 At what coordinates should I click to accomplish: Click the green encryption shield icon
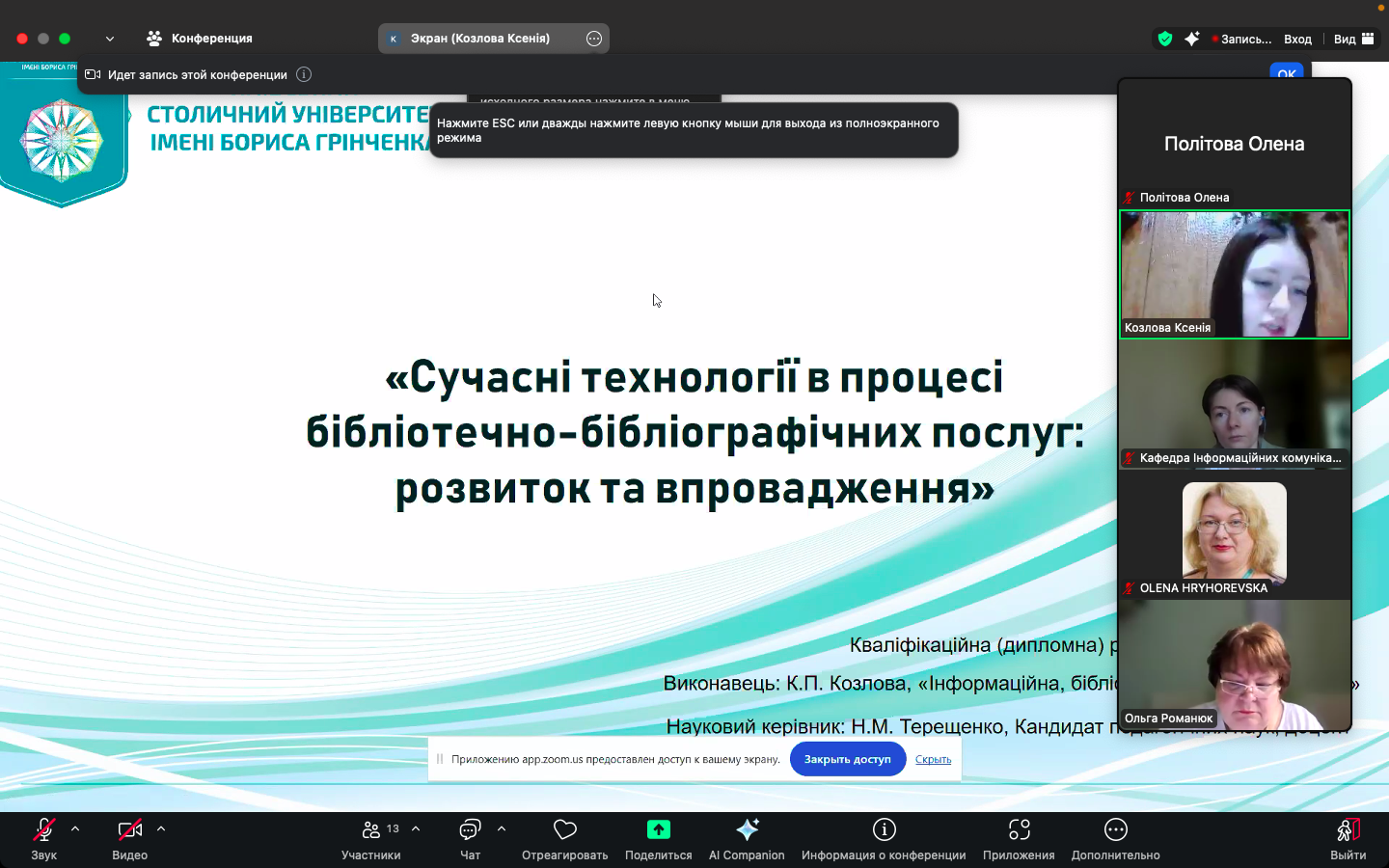1165,39
